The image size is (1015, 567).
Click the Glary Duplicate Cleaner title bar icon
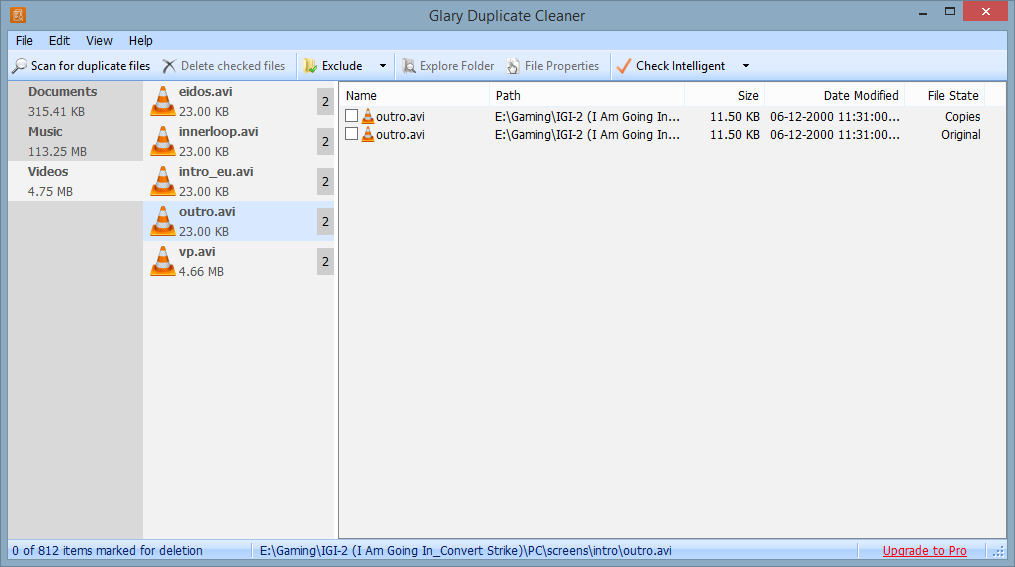(x=18, y=14)
